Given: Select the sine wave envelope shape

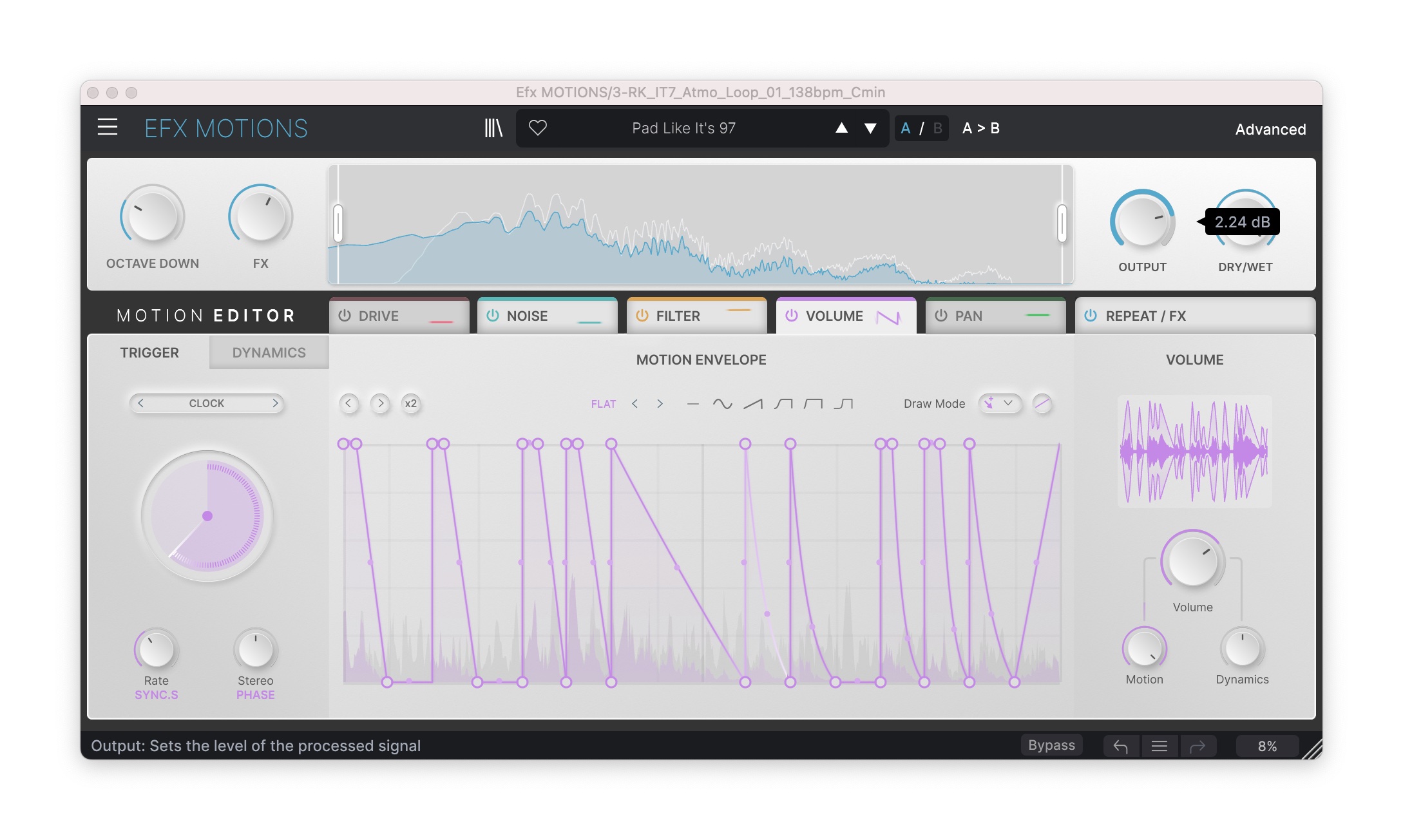Looking at the screenshot, I should point(723,404).
